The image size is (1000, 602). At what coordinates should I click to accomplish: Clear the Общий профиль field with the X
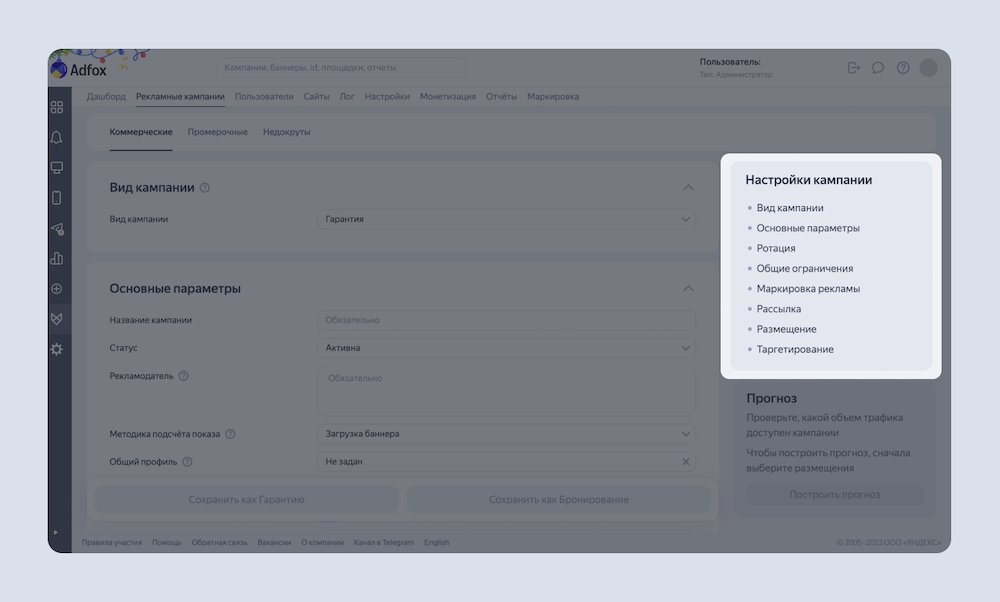[x=686, y=462]
